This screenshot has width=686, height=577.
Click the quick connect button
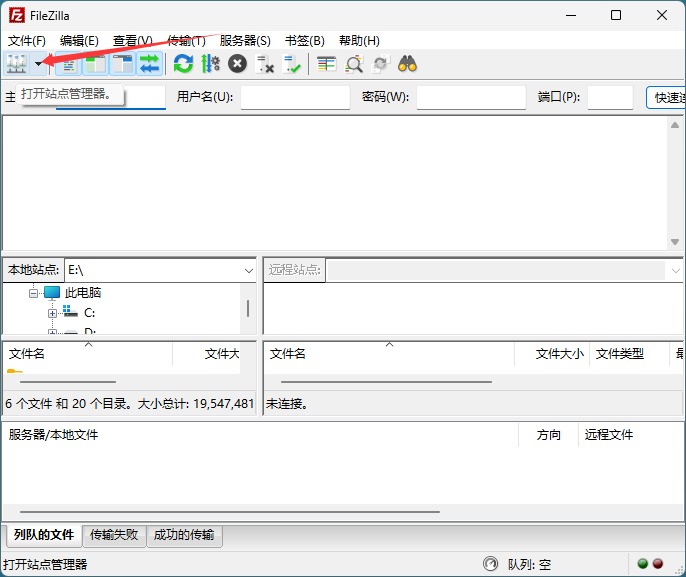click(x=666, y=97)
